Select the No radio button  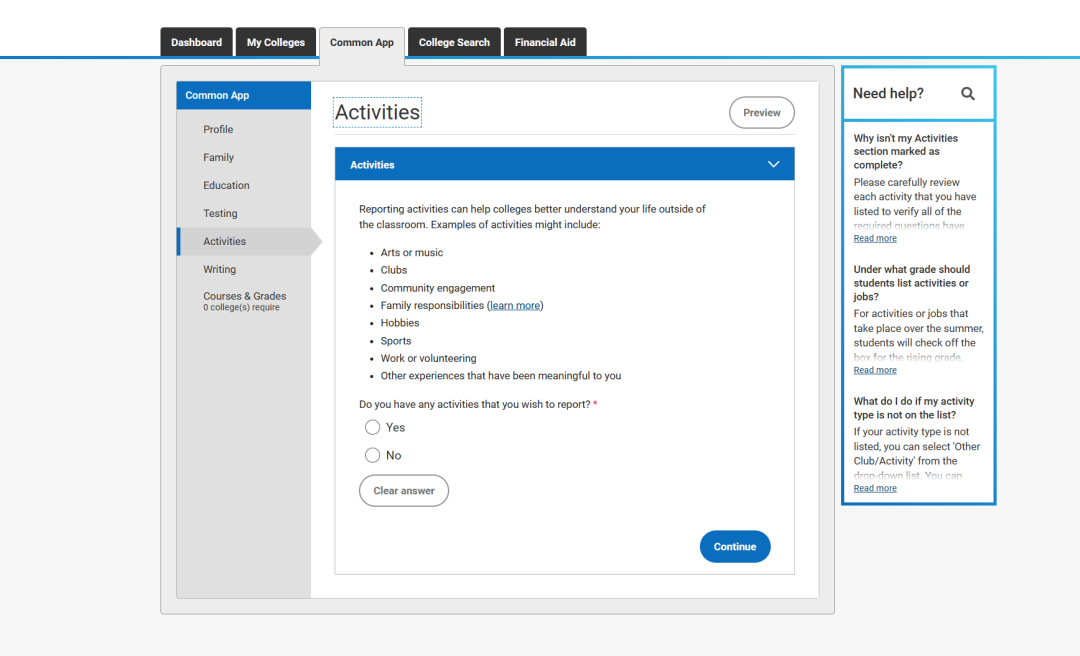(373, 455)
